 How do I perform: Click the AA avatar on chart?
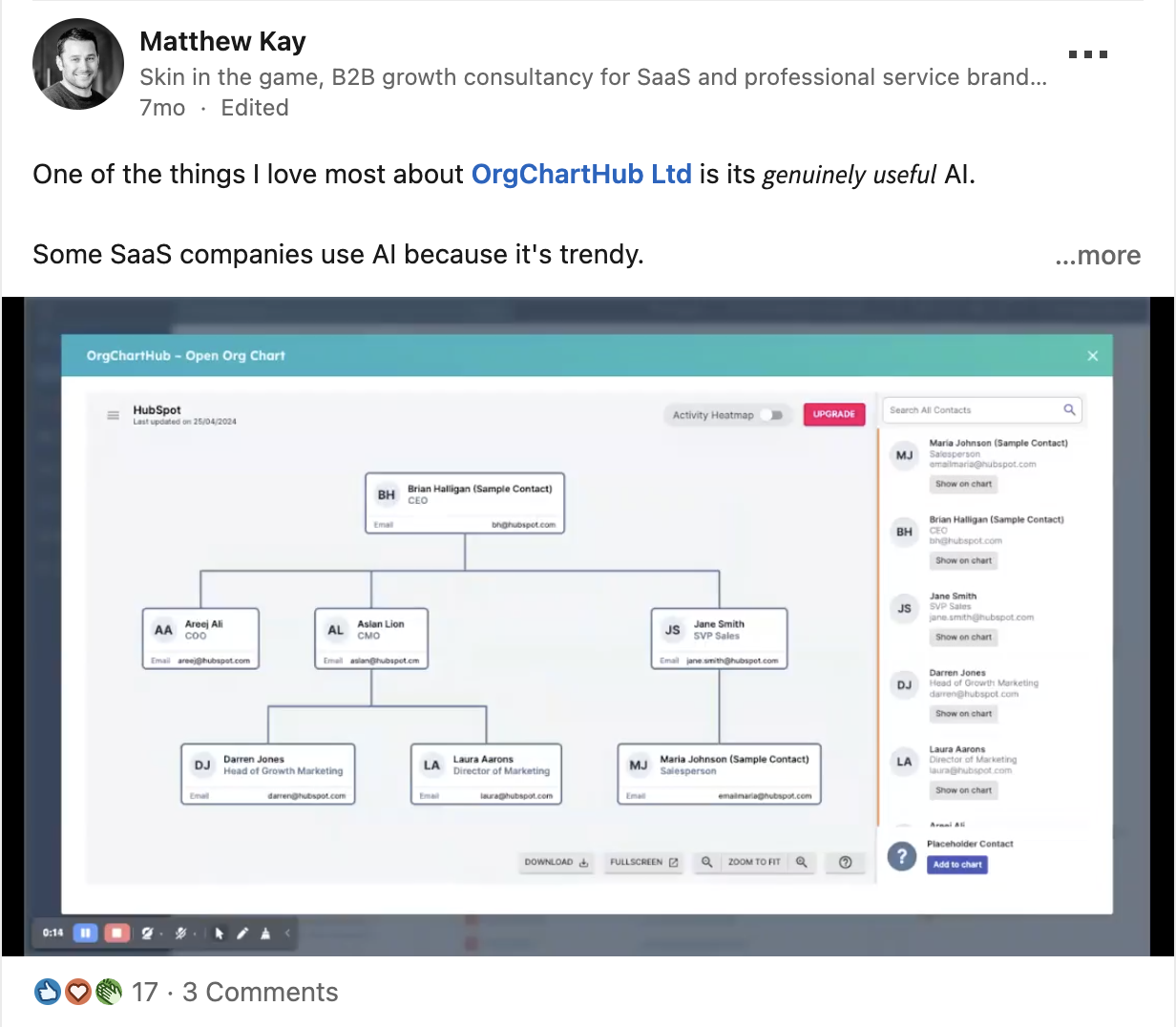(163, 630)
